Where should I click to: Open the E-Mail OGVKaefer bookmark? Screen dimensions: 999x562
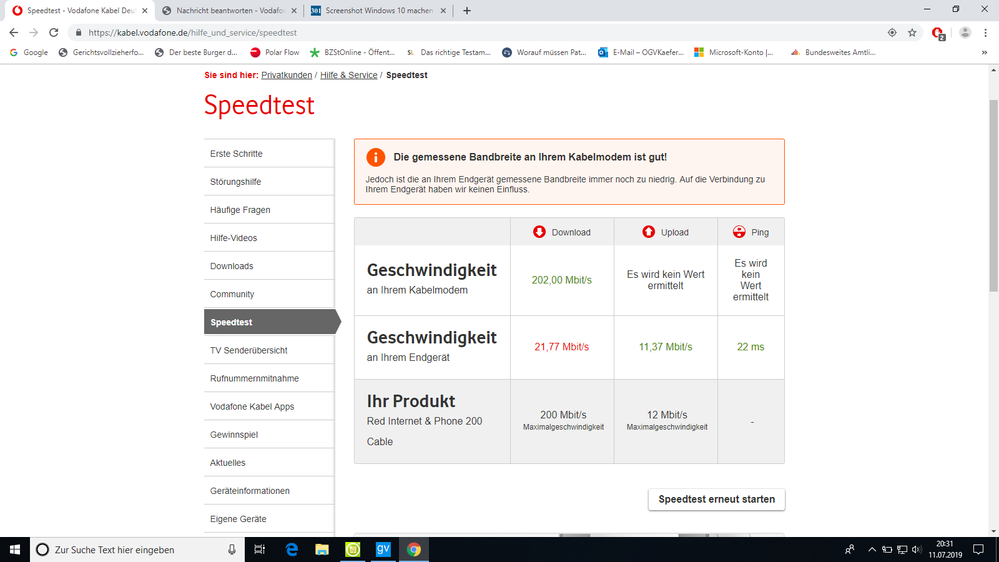640,52
